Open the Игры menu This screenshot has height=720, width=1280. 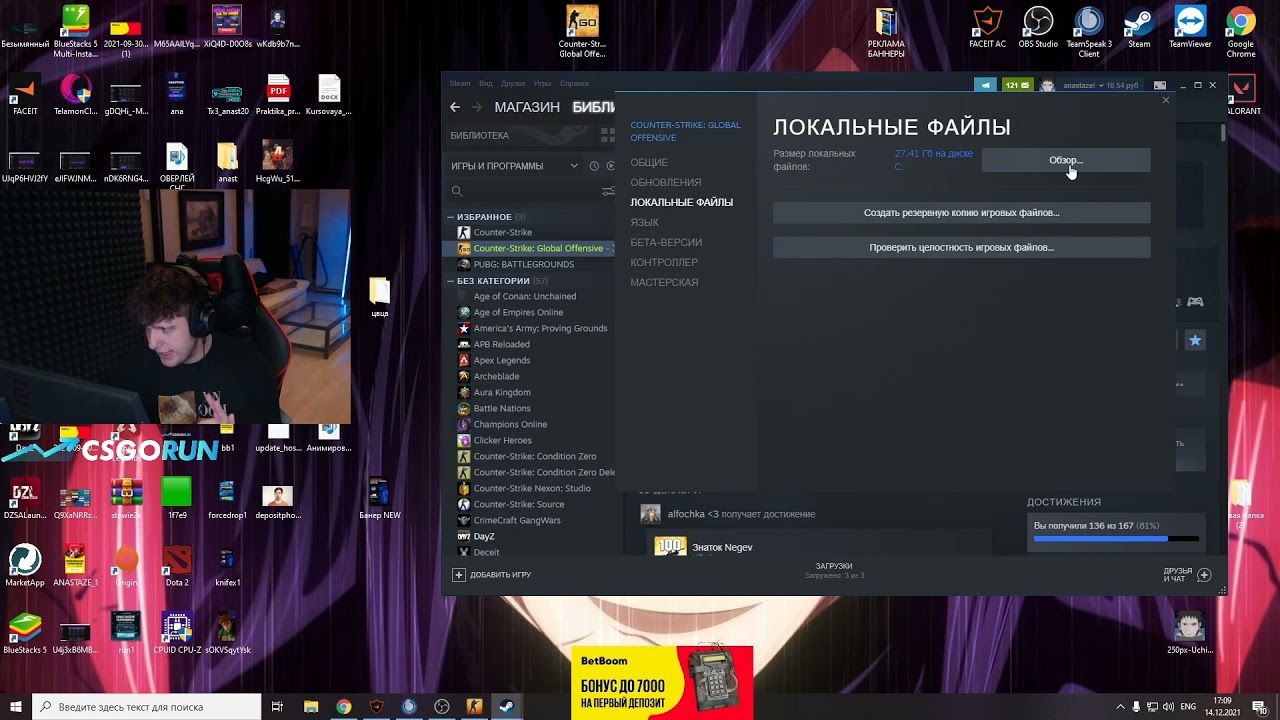(x=543, y=84)
